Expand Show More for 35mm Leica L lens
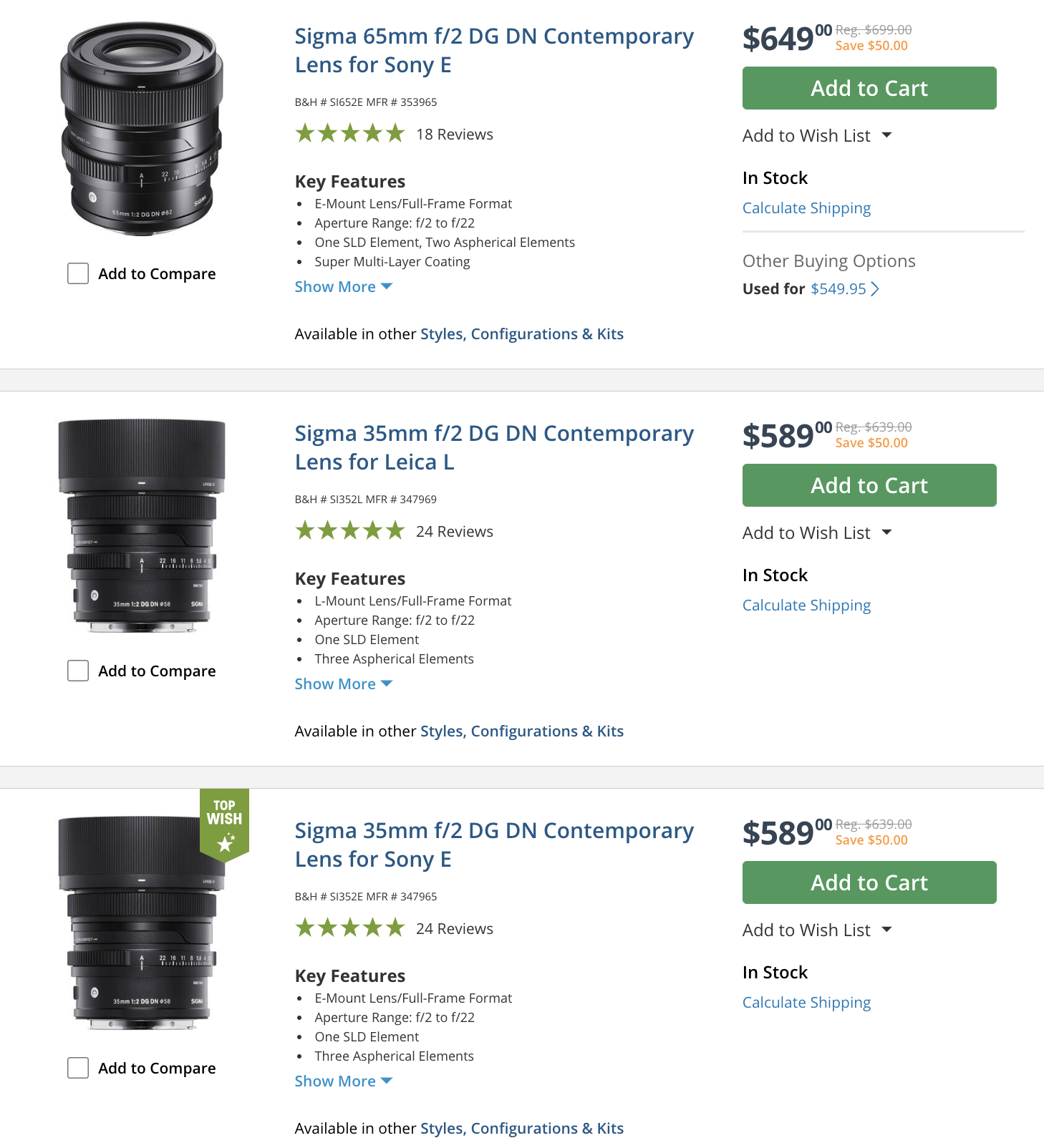This screenshot has width=1044, height=1148. coord(343,684)
